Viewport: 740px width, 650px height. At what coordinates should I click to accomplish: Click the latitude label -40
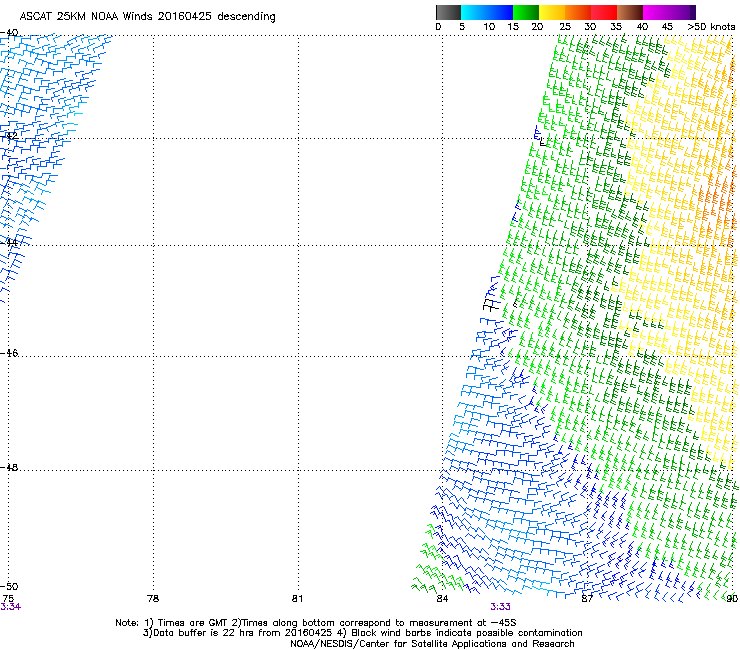pos(9,33)
